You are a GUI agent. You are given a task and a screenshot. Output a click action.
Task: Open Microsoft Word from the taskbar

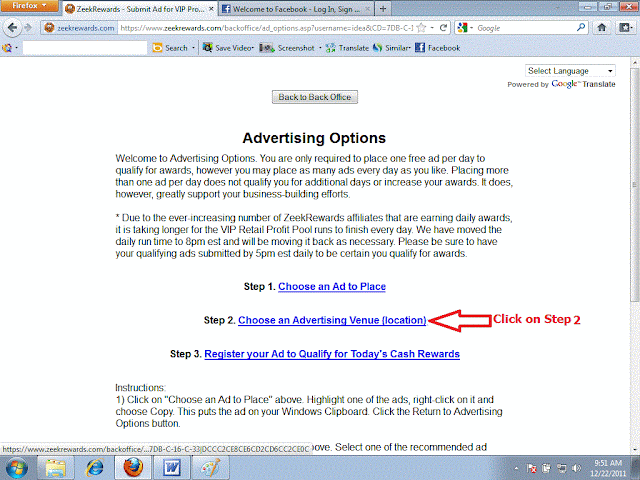coord(172,468)
